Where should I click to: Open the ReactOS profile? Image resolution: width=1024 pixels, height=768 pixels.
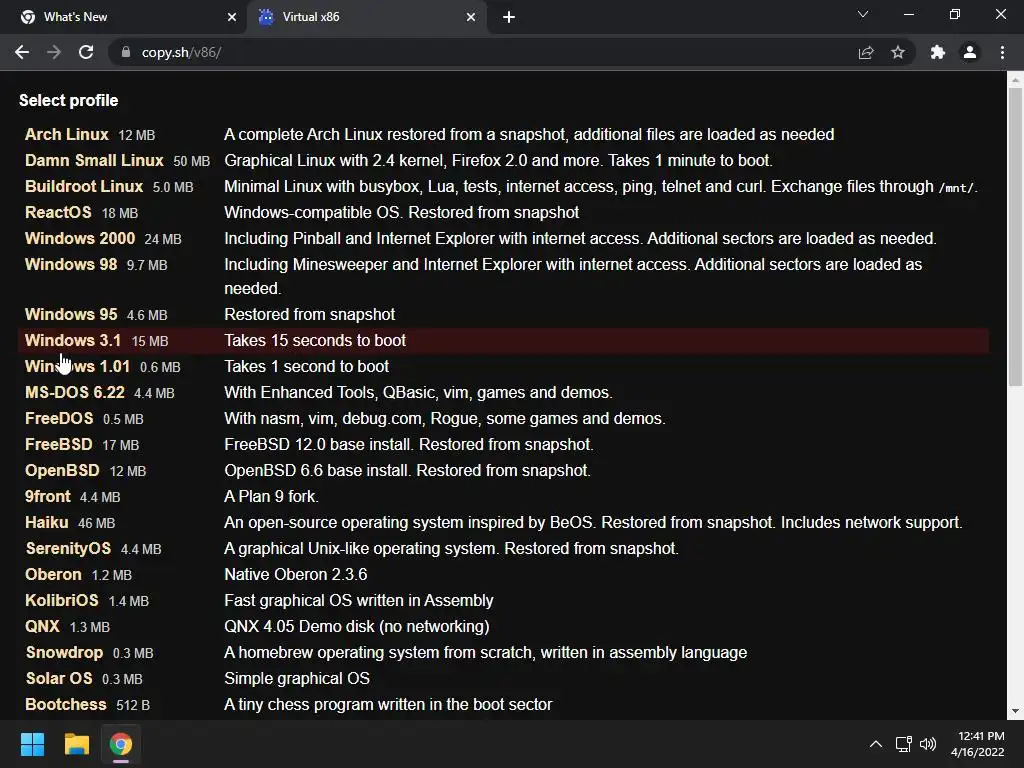click(x=58, y=213)
